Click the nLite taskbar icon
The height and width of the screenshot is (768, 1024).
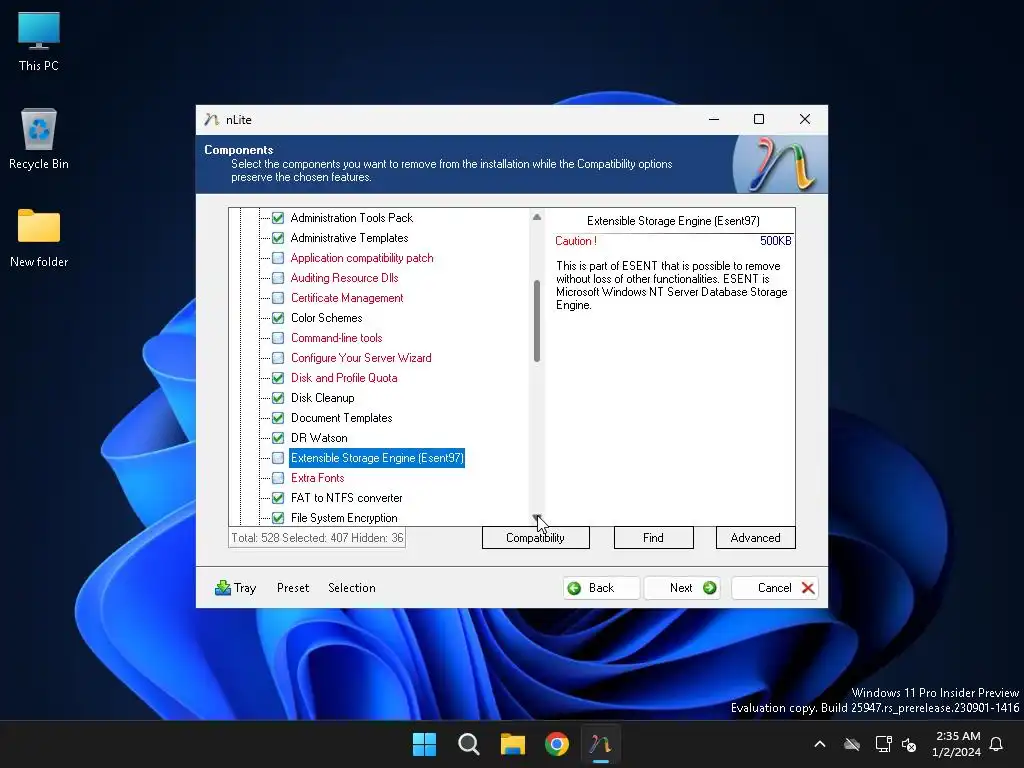tap(601, 744)
